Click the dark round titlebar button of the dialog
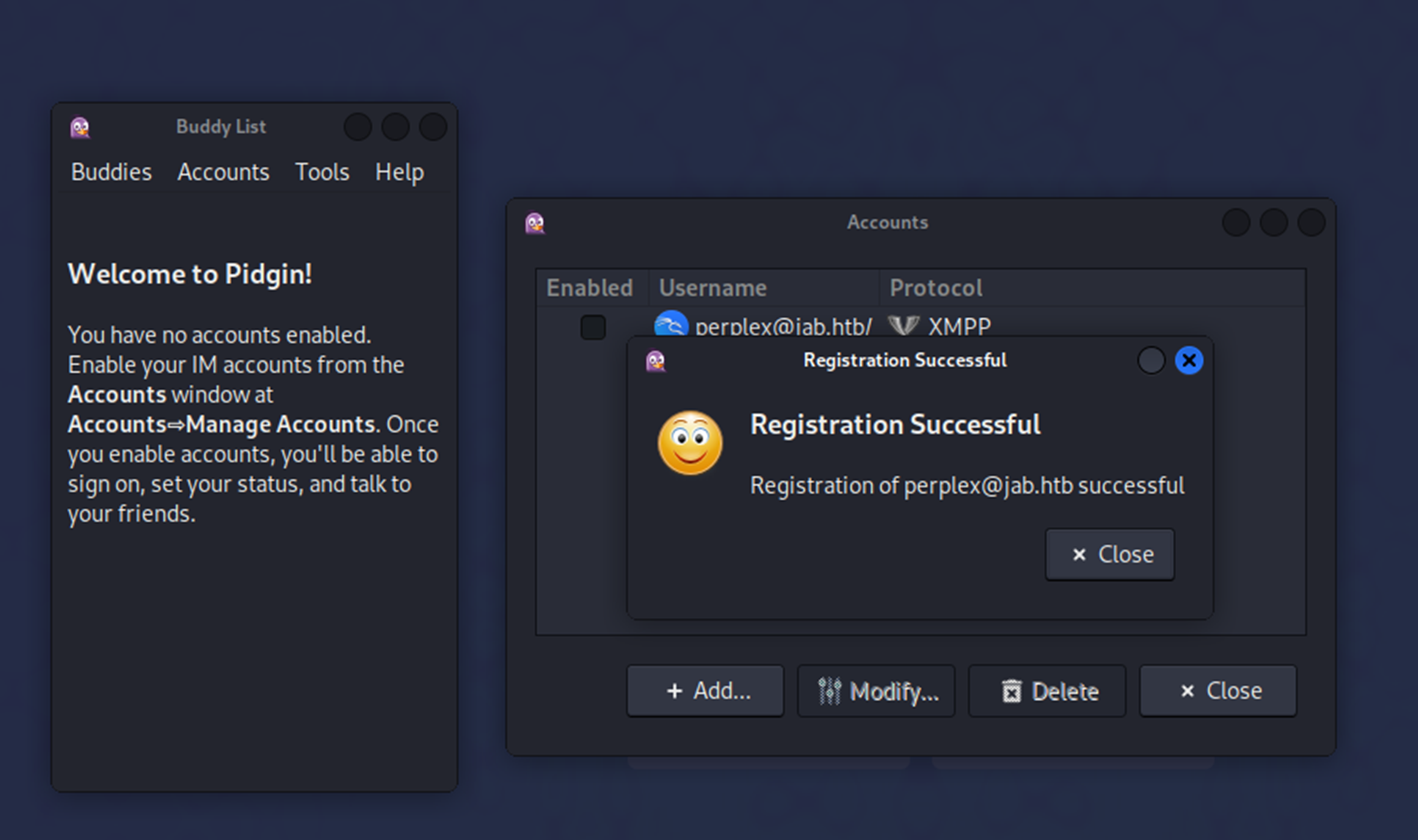1418x840 pixels. (1151, 361)
